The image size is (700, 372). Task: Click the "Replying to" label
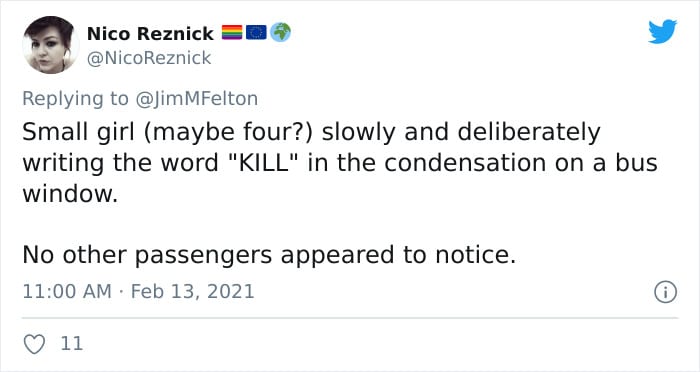75,99
